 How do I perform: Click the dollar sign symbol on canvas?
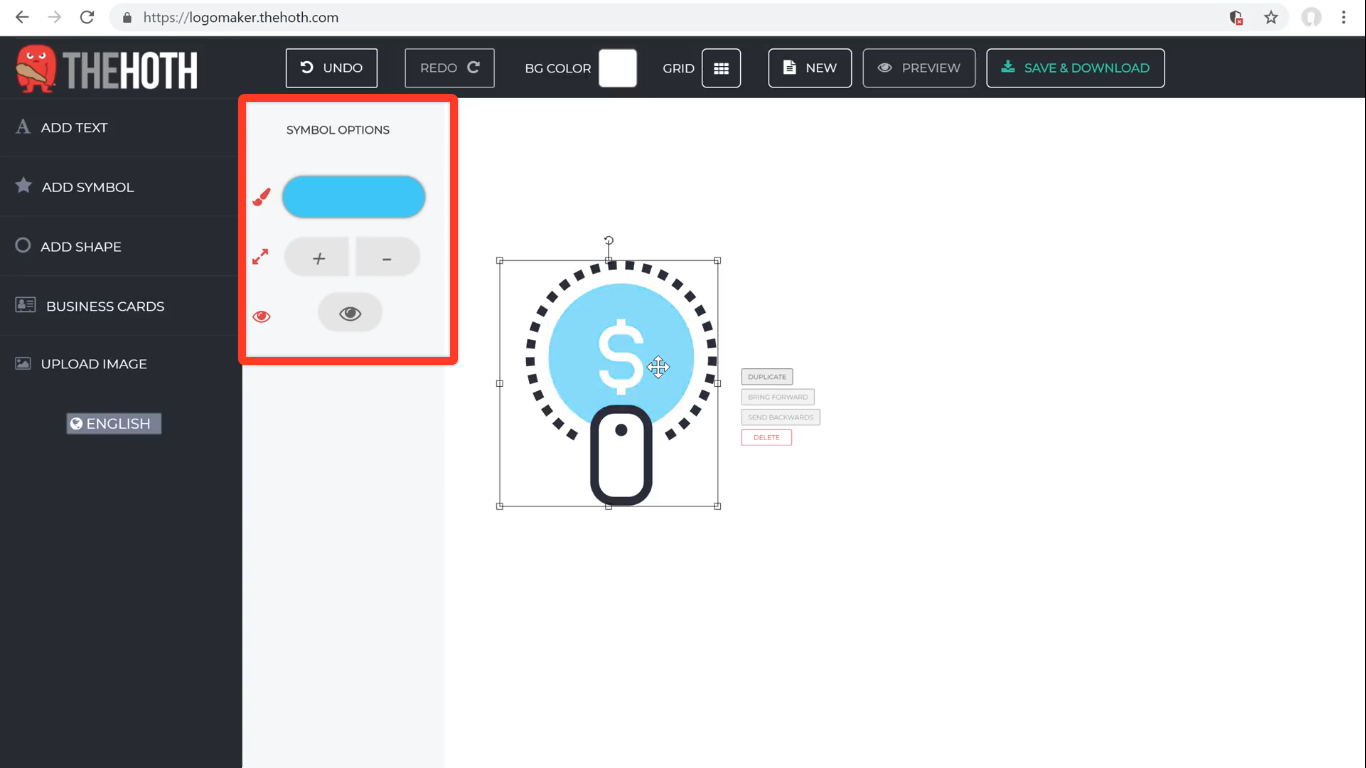click(621, 356)
